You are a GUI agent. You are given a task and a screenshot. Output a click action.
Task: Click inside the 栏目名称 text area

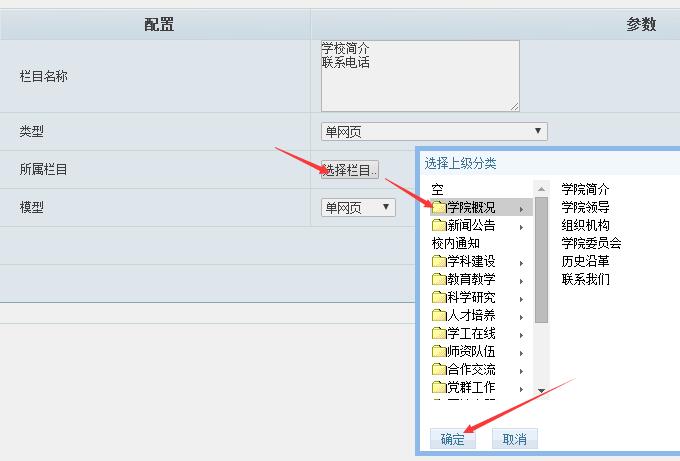click(x=420, y=76)
